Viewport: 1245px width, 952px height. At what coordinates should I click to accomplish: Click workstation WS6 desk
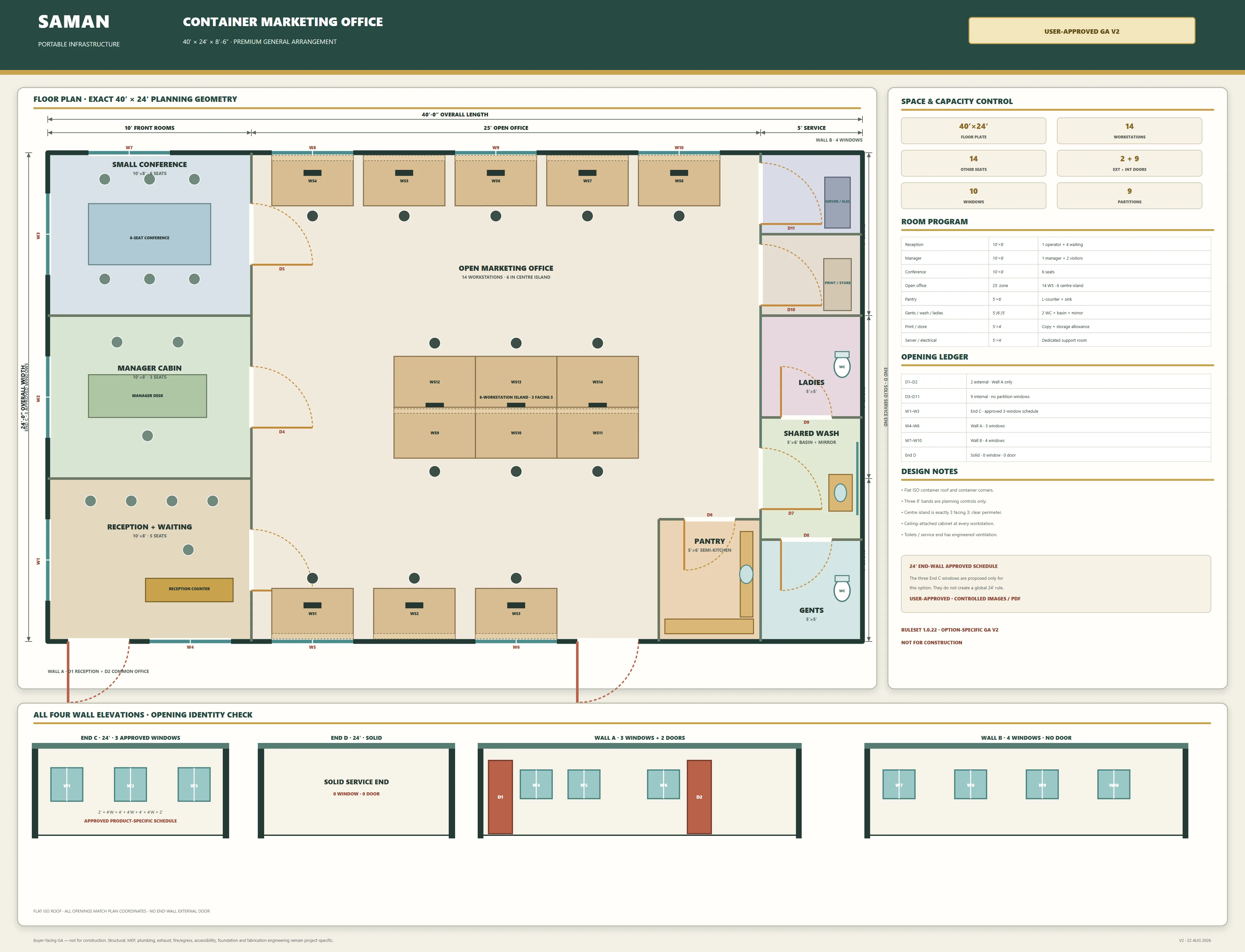coord(496,181)
